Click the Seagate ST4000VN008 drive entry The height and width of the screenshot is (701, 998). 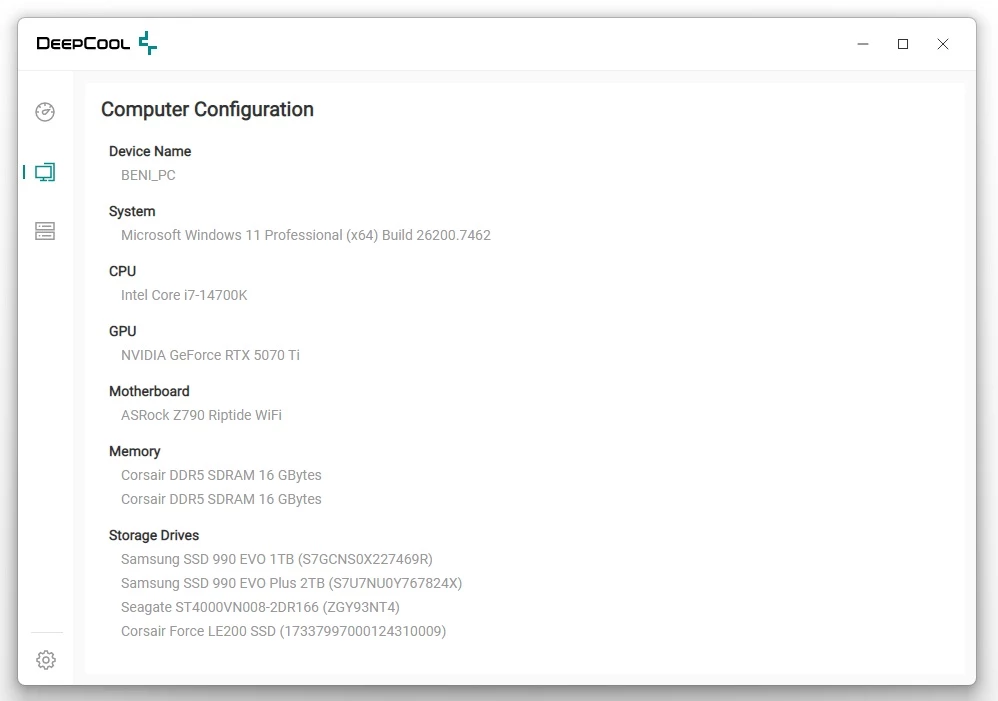click(x=260, y=607)
